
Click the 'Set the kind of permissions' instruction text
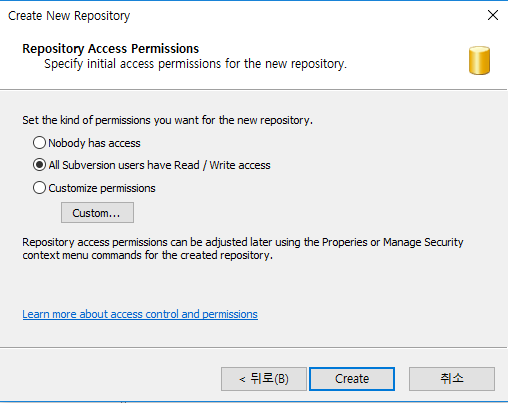click(x=168, y=120)
